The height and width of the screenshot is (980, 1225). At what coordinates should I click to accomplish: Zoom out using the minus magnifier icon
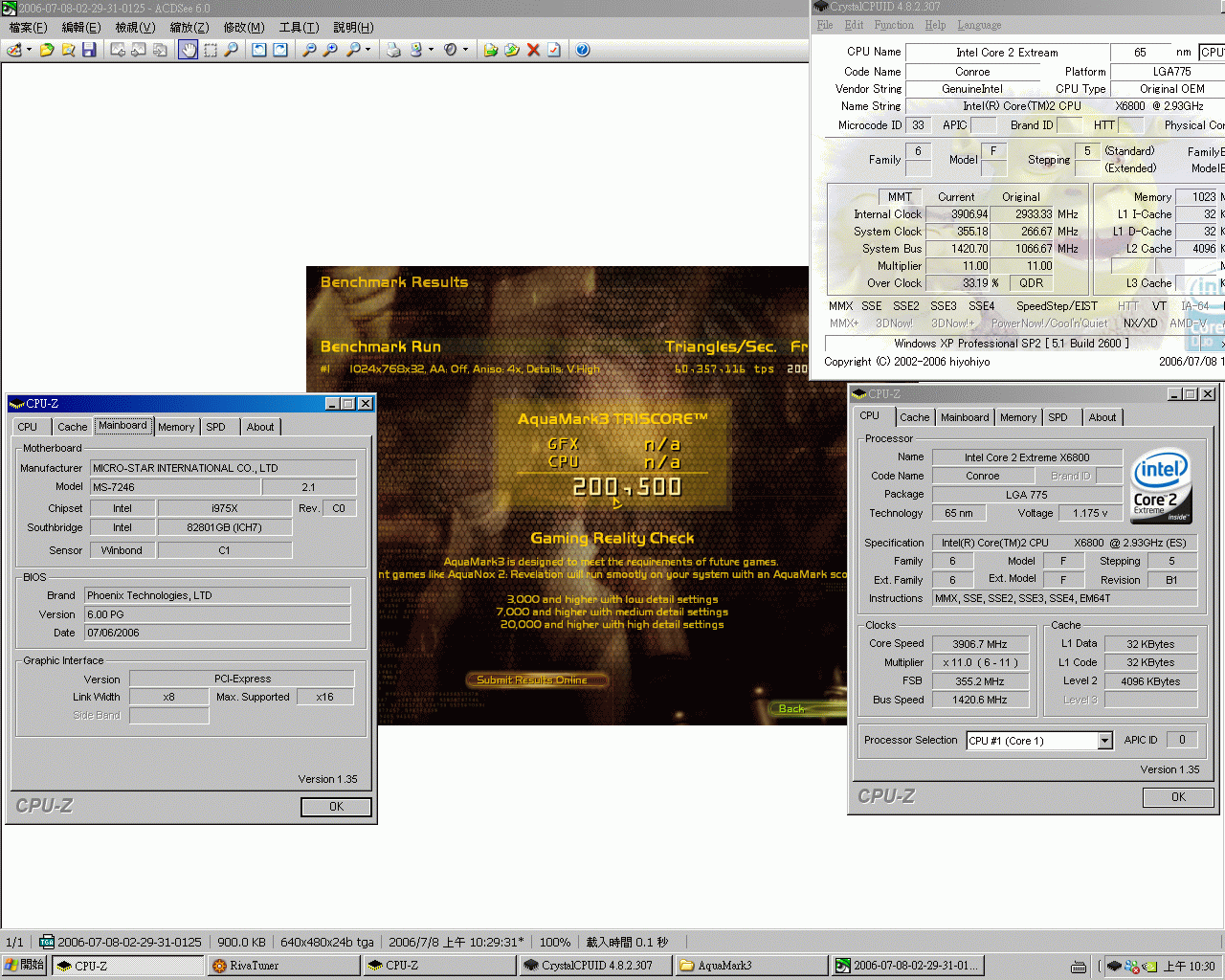click(x=309, y=50)
